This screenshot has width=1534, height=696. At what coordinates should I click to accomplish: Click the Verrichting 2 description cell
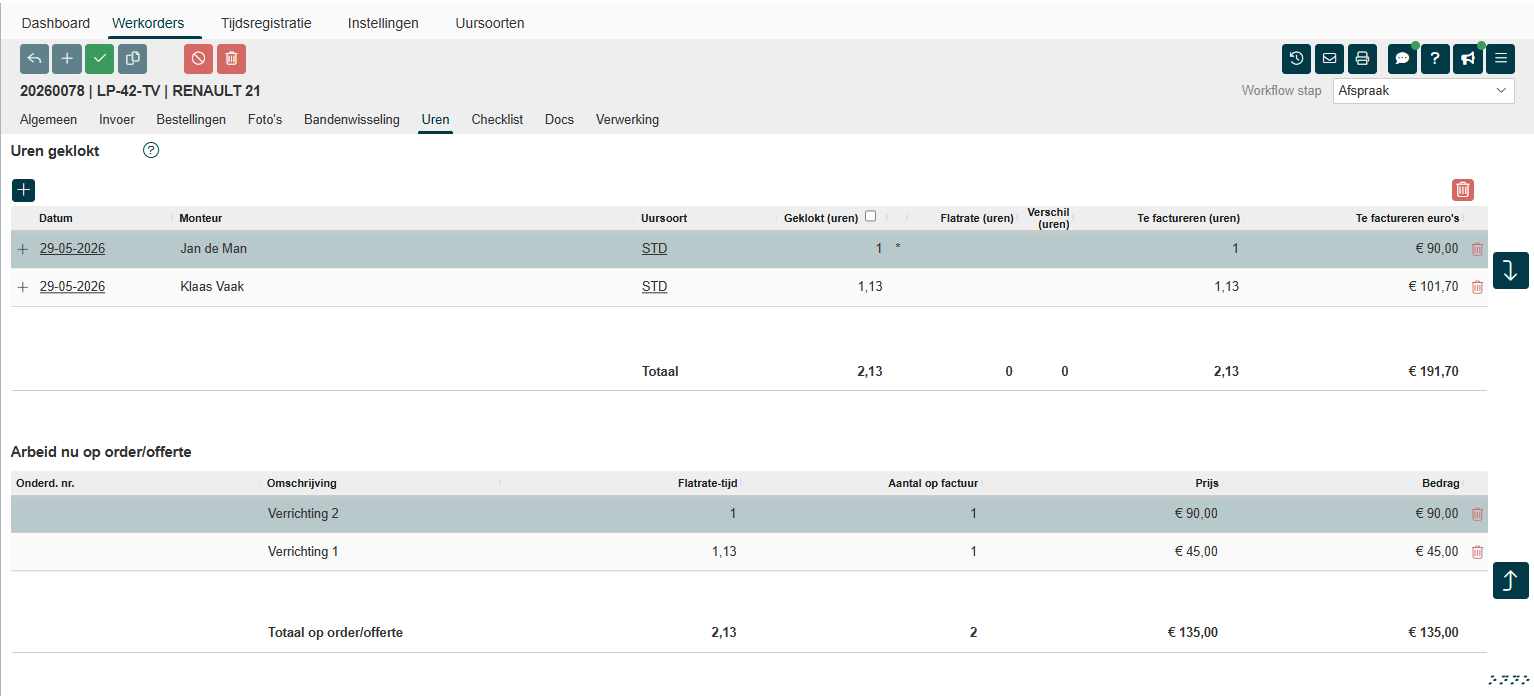coord(304,514)
